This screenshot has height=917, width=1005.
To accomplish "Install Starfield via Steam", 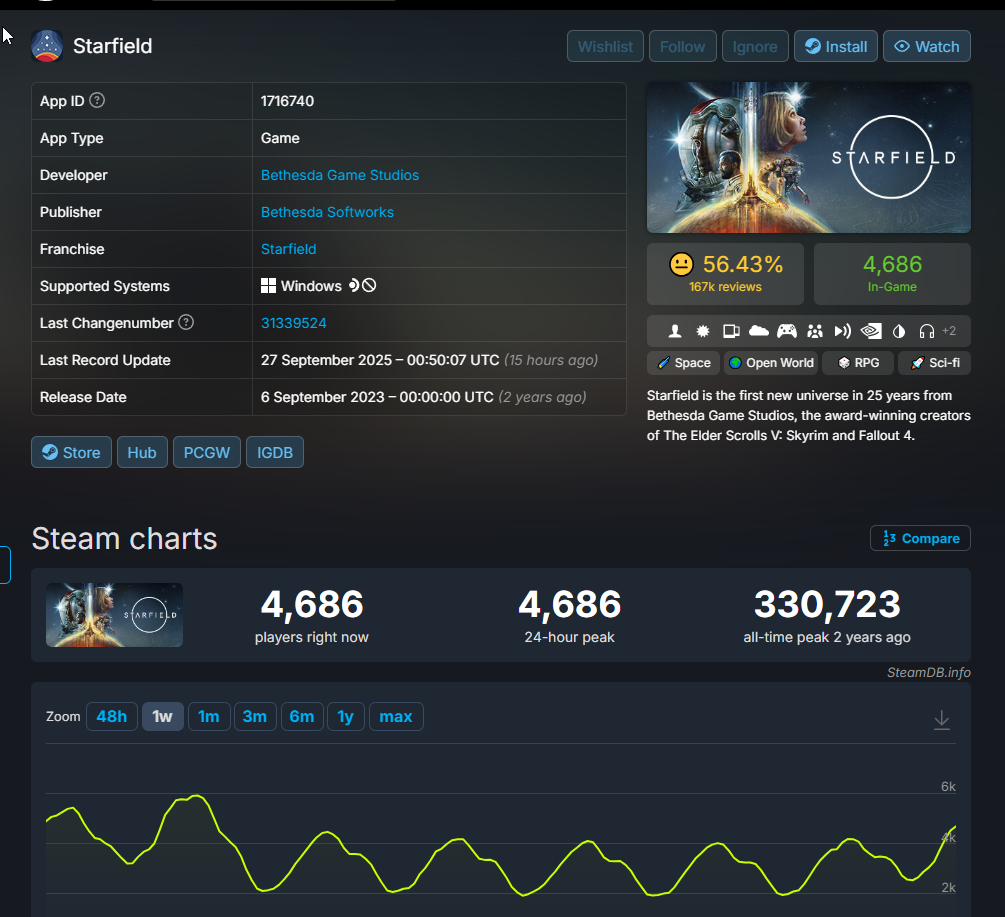I will 836,46.
